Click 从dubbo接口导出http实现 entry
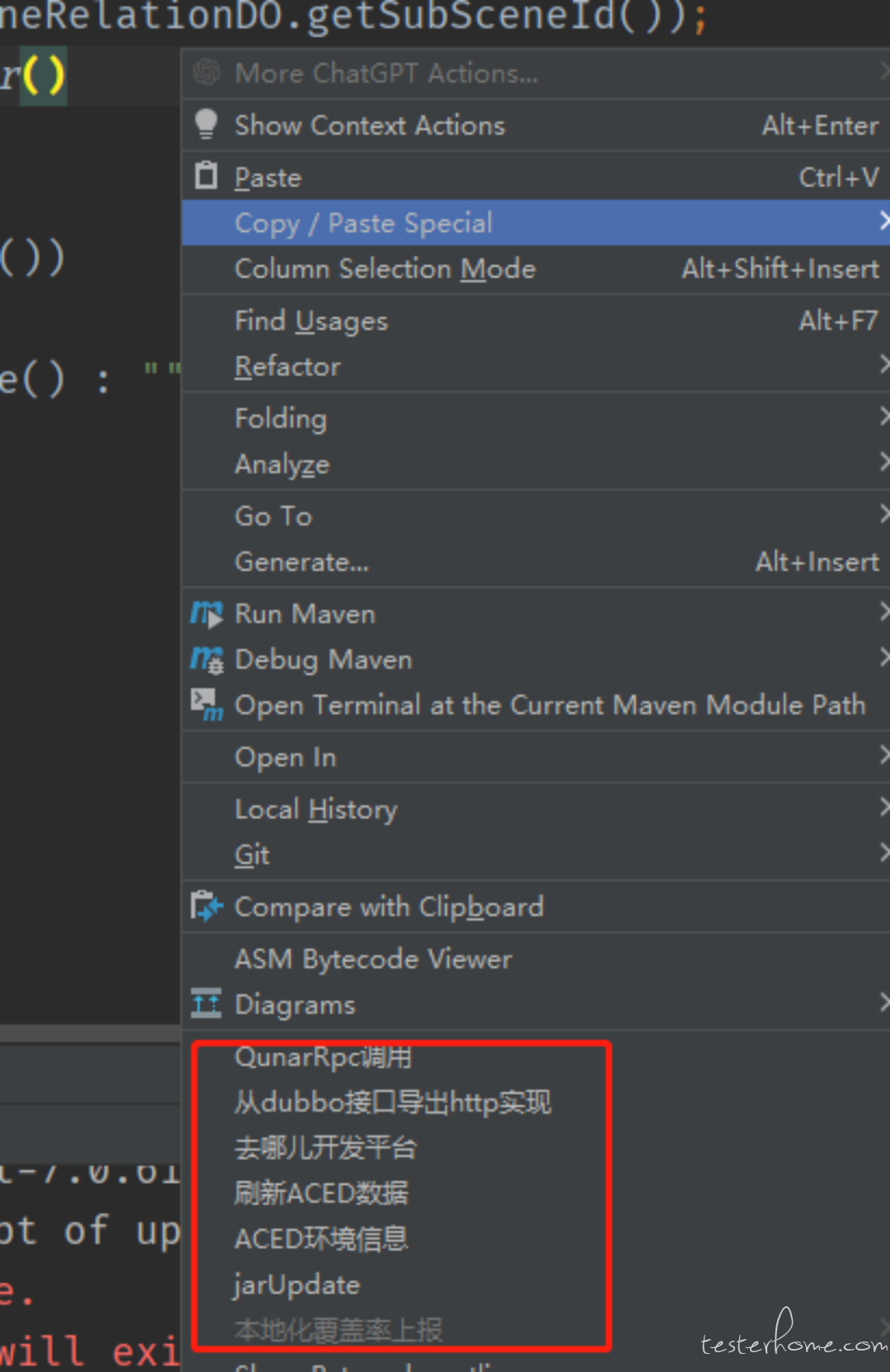The width and height of the screenshot is (890, 1372). (x=392, y=1102)
